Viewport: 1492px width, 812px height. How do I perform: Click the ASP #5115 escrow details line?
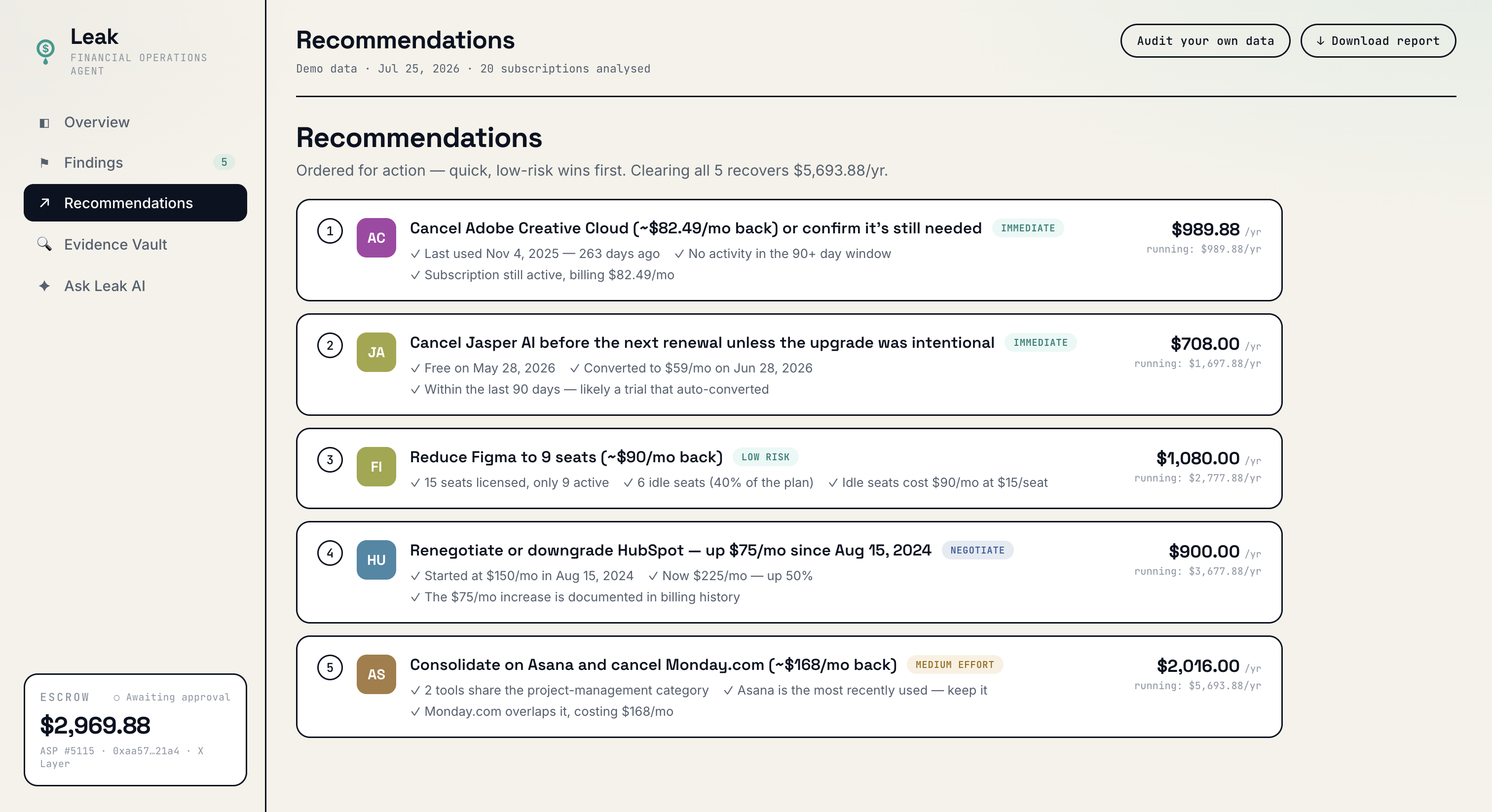click(122, 757)
